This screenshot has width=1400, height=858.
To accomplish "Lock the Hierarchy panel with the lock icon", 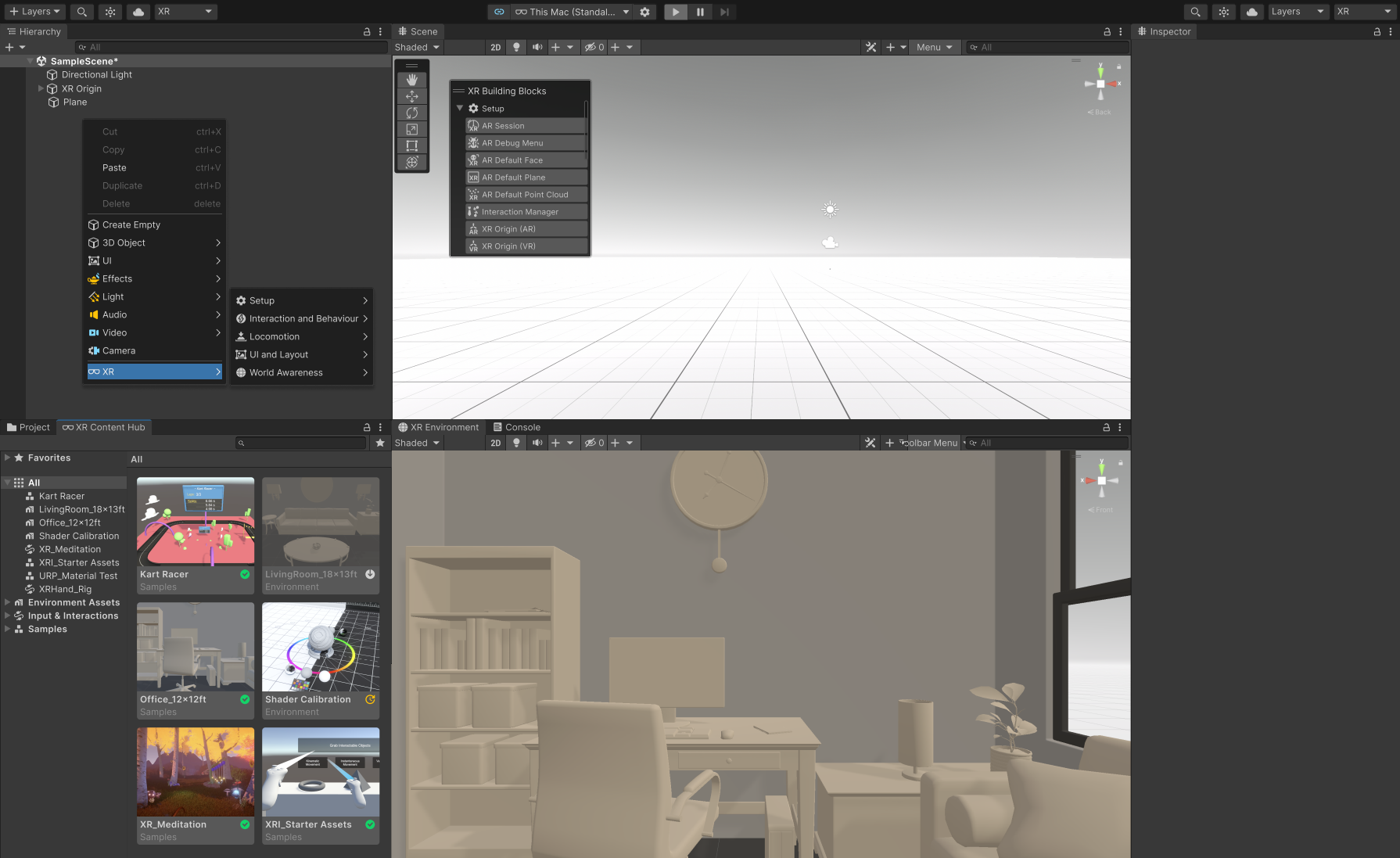I will pyautogui.click(x=367, y=32).
